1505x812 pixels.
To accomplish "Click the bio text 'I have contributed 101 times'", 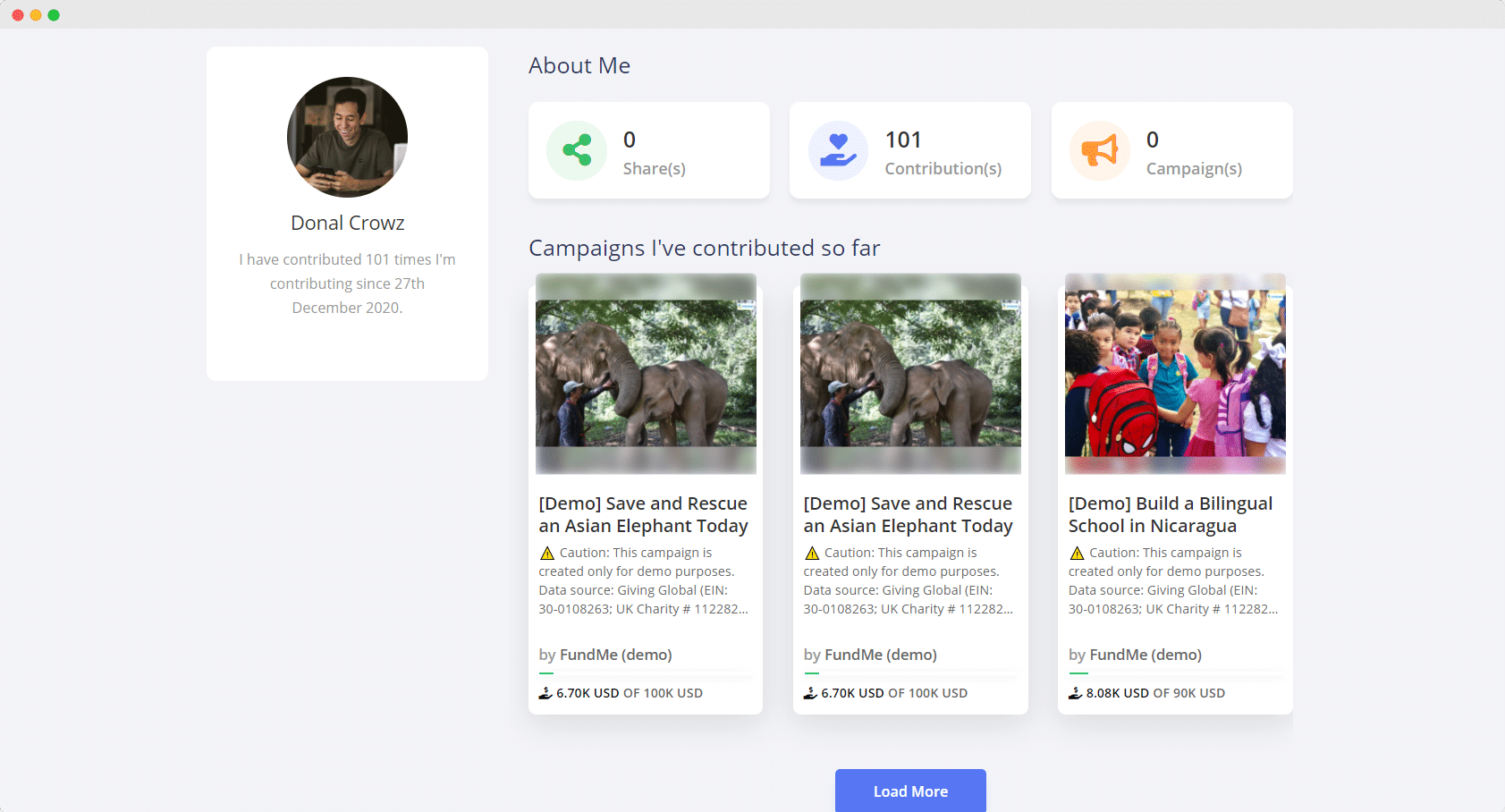I will (x=347, y=283).
